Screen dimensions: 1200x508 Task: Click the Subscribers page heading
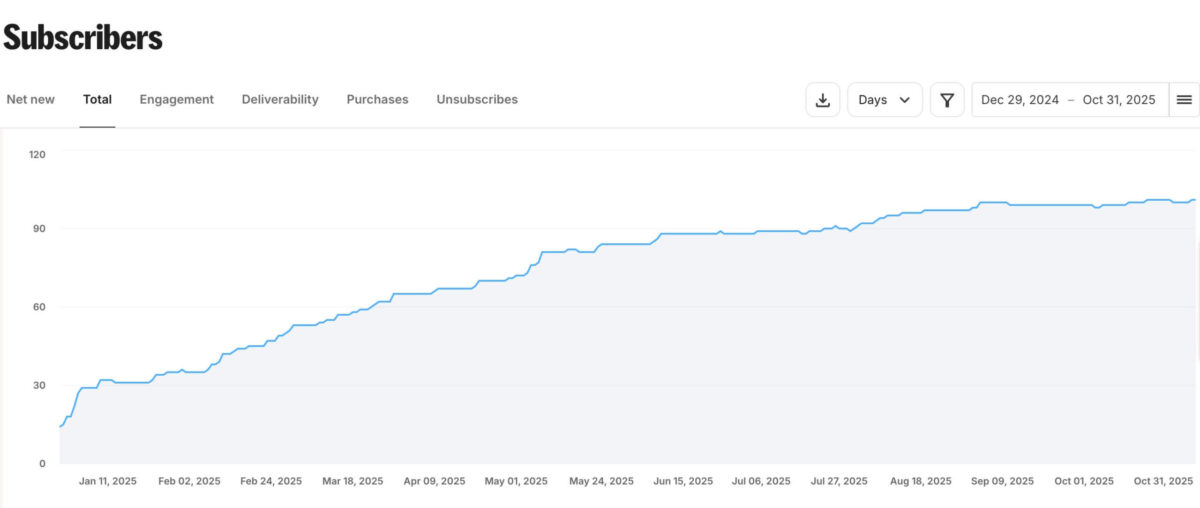83,38
